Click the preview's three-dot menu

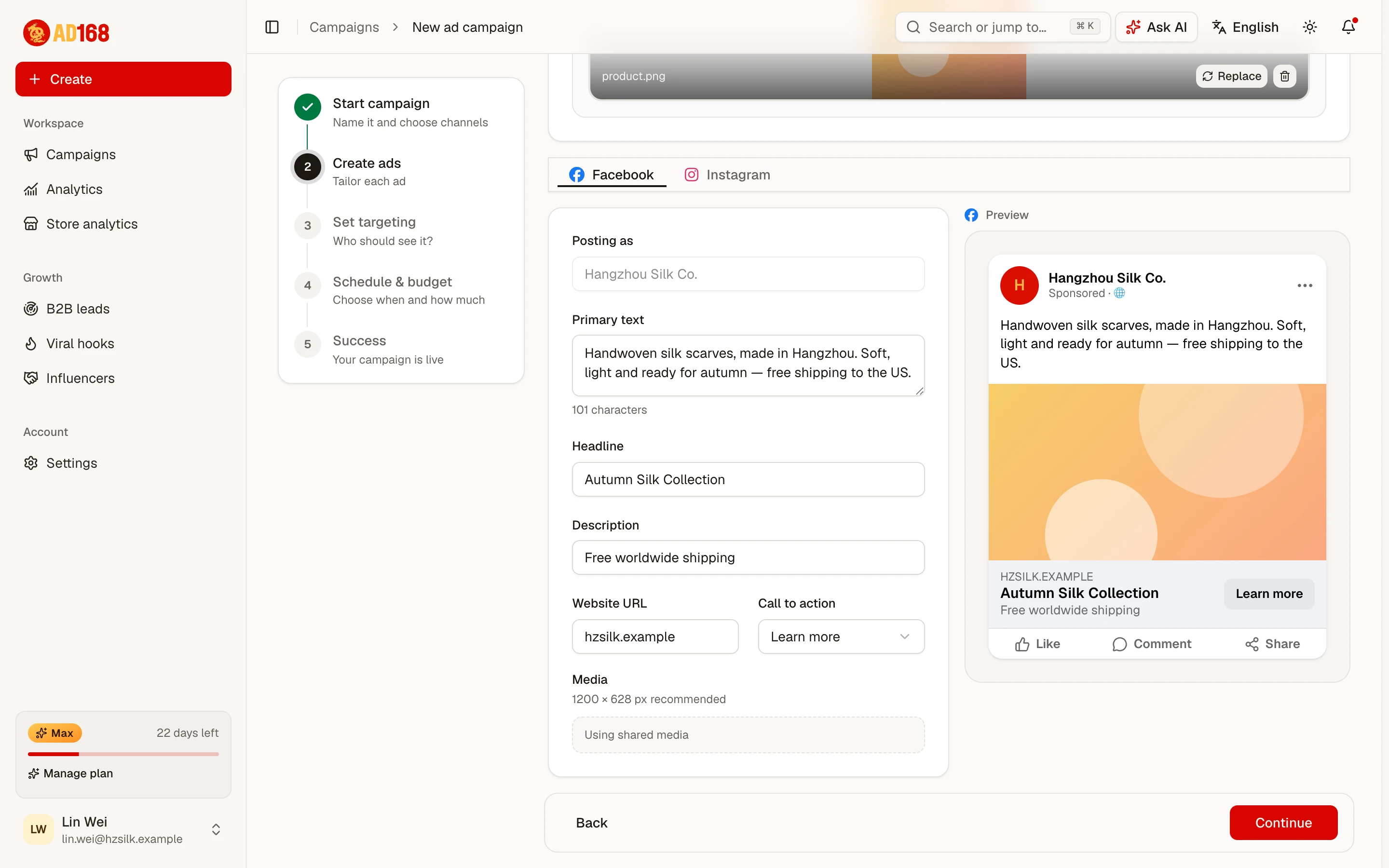pyautogui.click(x=1305, y=285)
